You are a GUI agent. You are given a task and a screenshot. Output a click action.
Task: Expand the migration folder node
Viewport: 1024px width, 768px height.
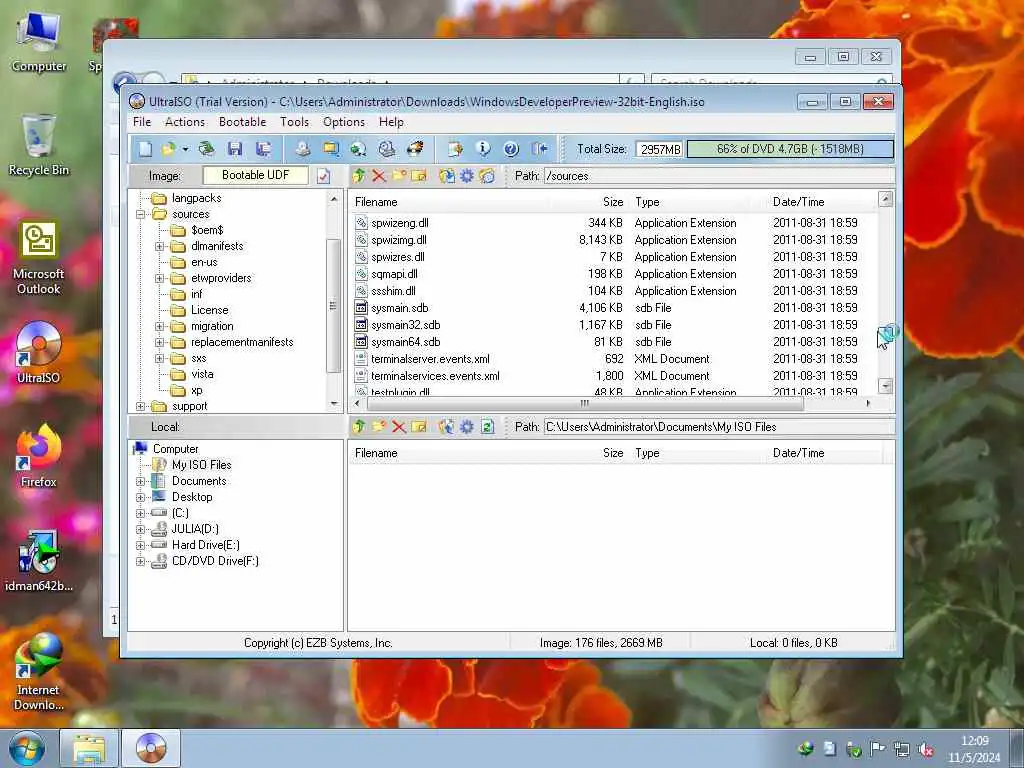pos(159,326)
